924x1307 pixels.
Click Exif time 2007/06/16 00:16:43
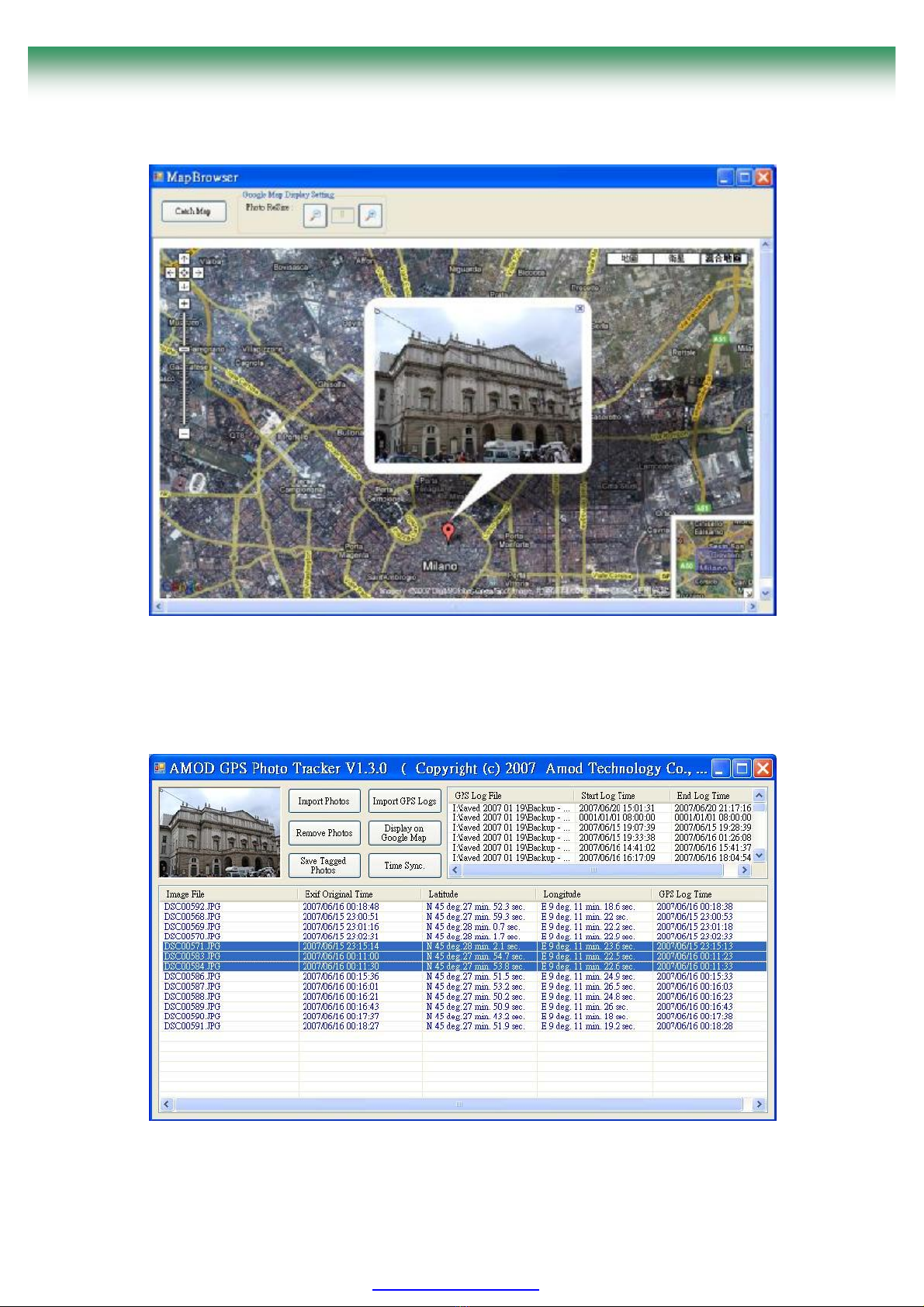(341, 1007)
